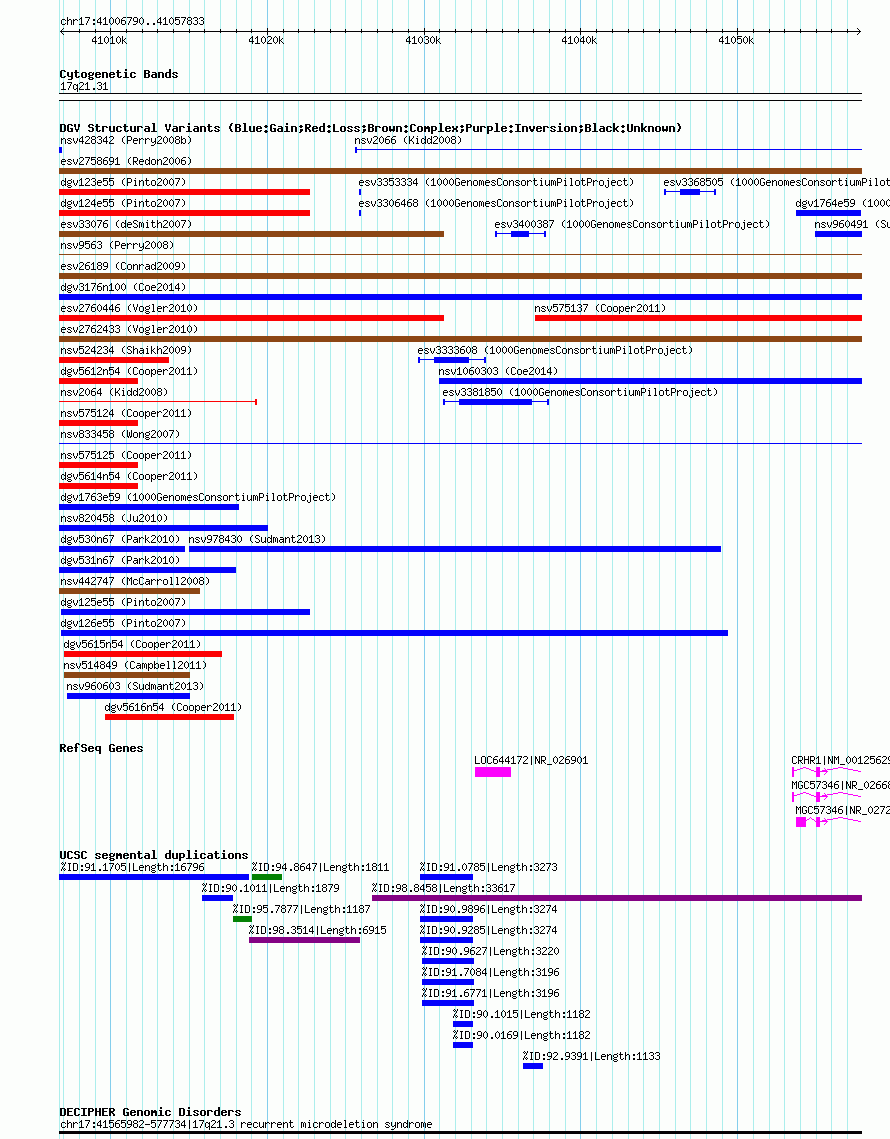Open the esv3306468 variant entry

coord(496,203)
